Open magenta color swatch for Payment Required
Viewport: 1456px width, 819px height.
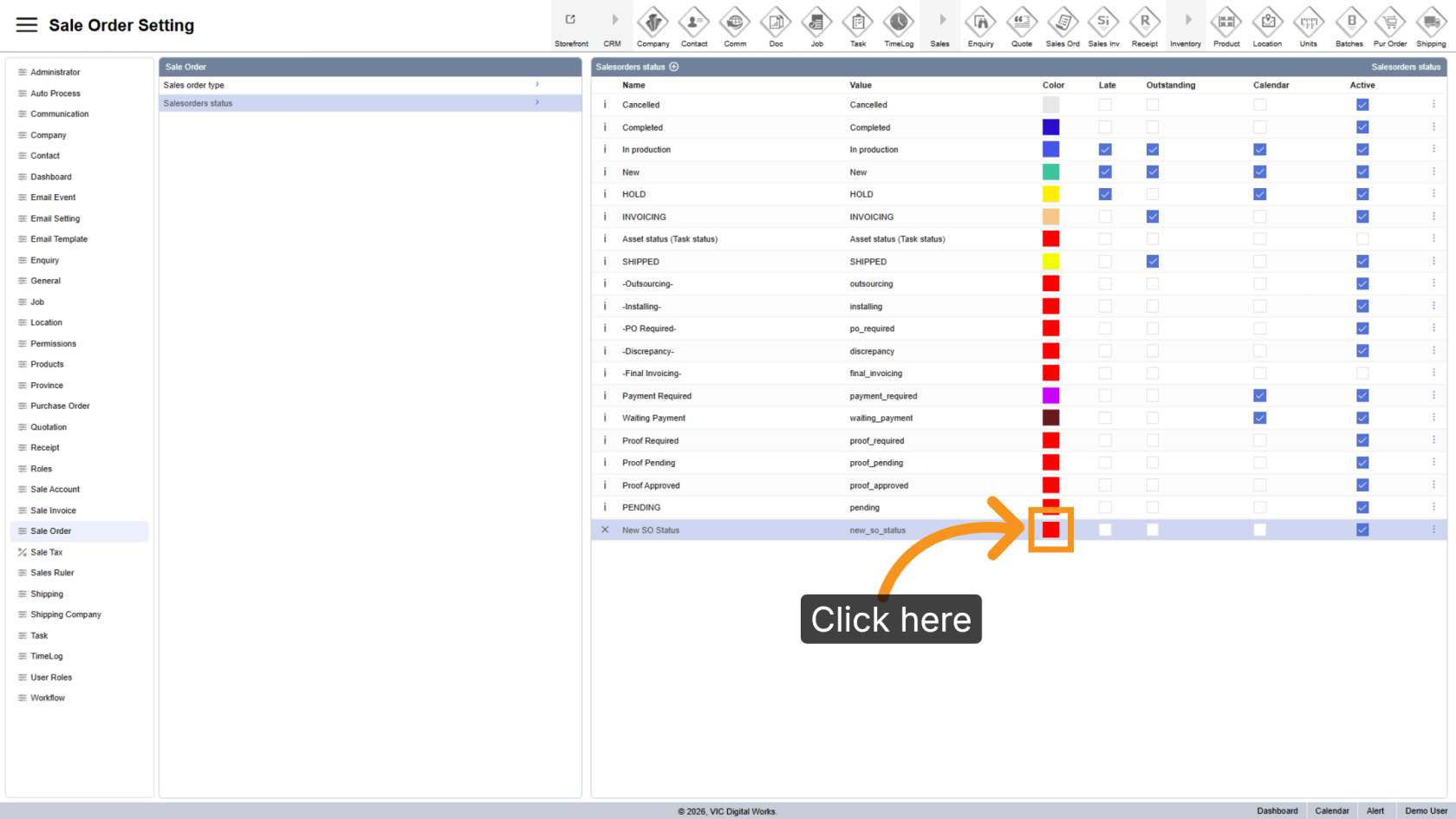point(1050,395)
